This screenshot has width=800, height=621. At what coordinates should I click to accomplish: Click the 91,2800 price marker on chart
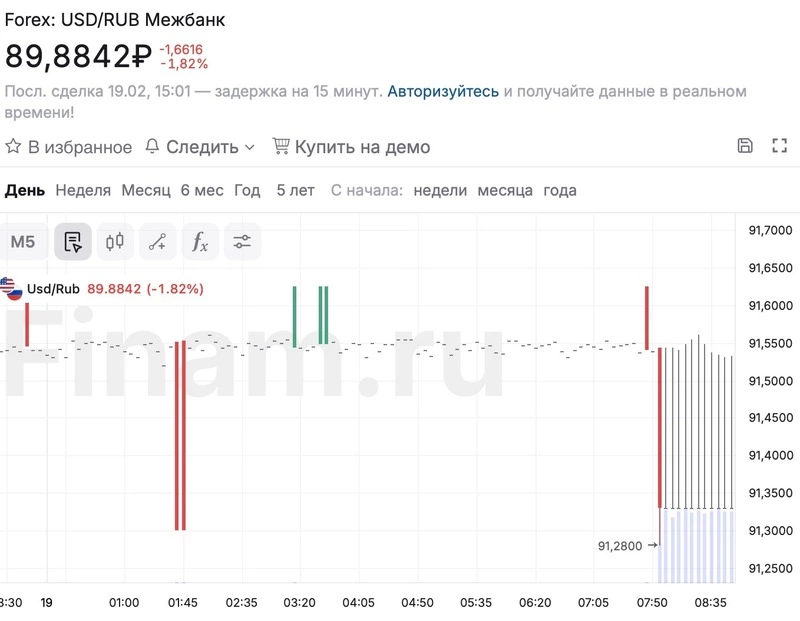point(620,545)
